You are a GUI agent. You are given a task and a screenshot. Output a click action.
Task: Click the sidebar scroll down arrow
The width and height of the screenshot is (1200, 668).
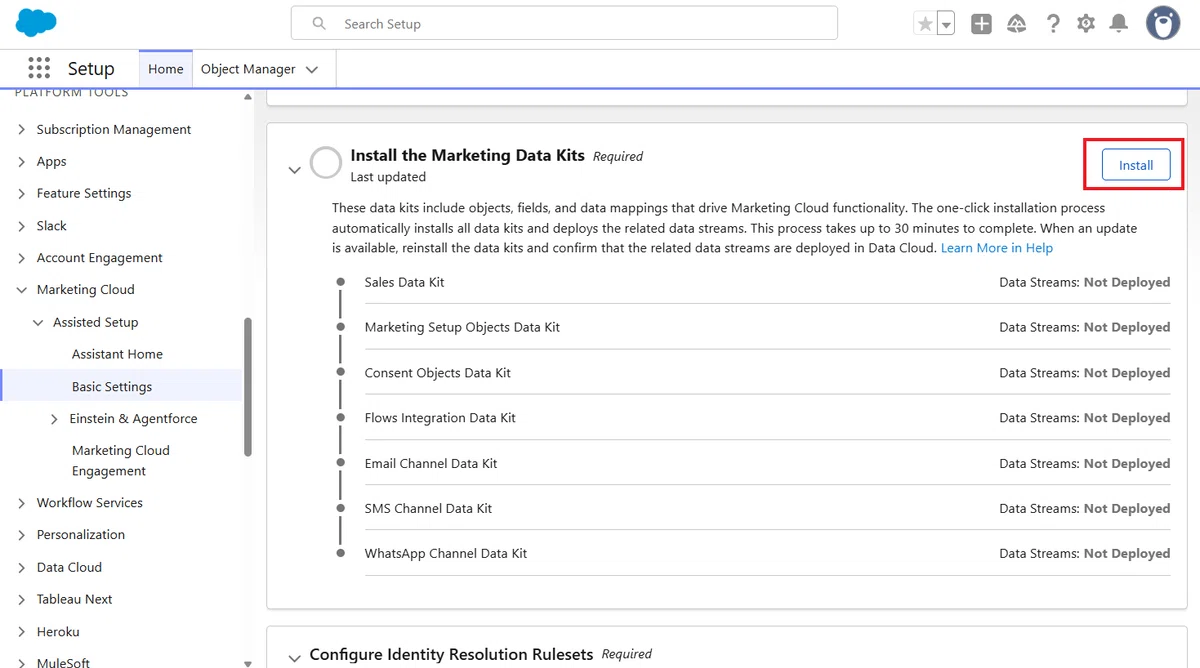click(248, 662)
